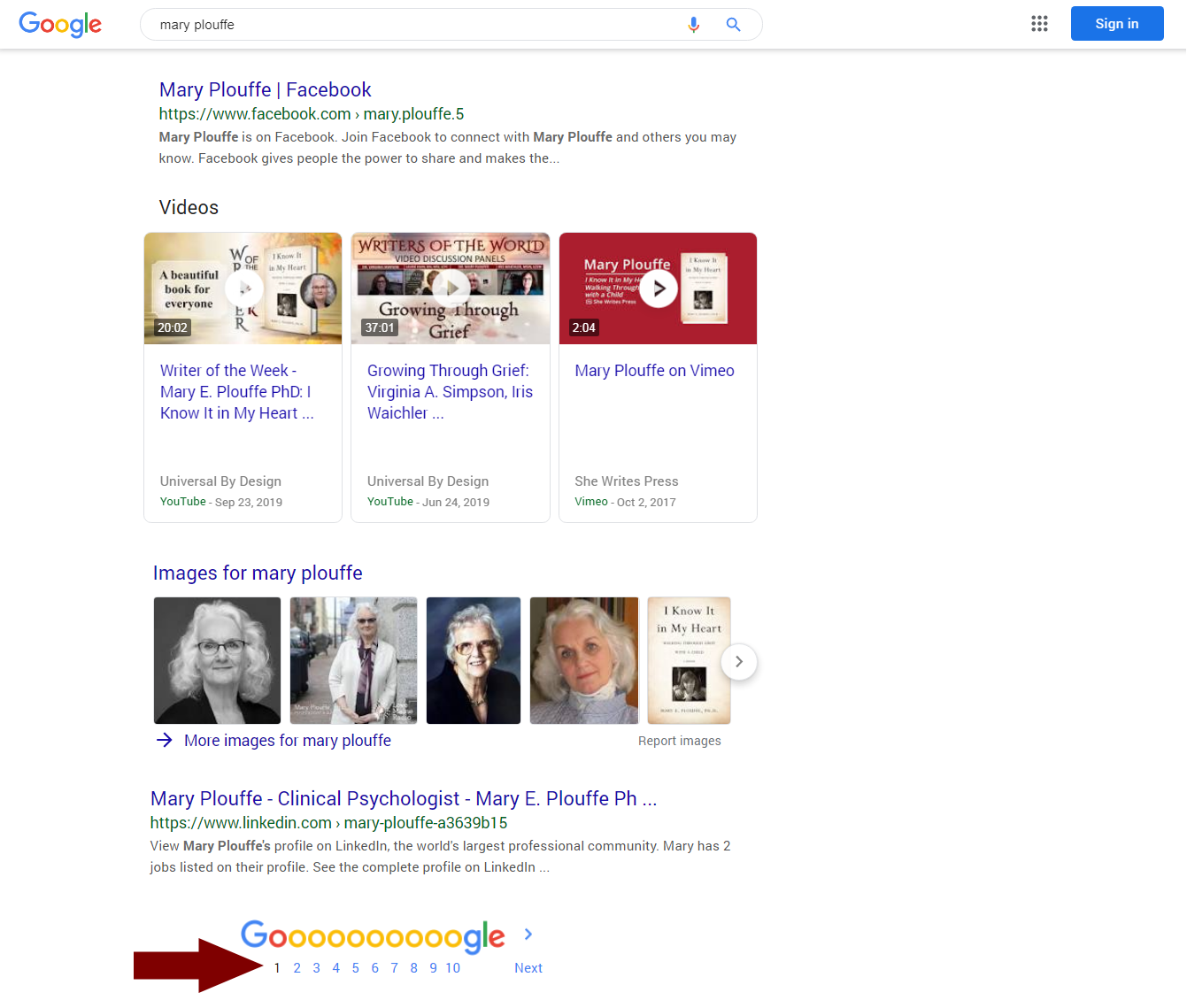1187x1008 pixels.
Task: Open street photo of woman thumbnail
Action: [353, 660]
